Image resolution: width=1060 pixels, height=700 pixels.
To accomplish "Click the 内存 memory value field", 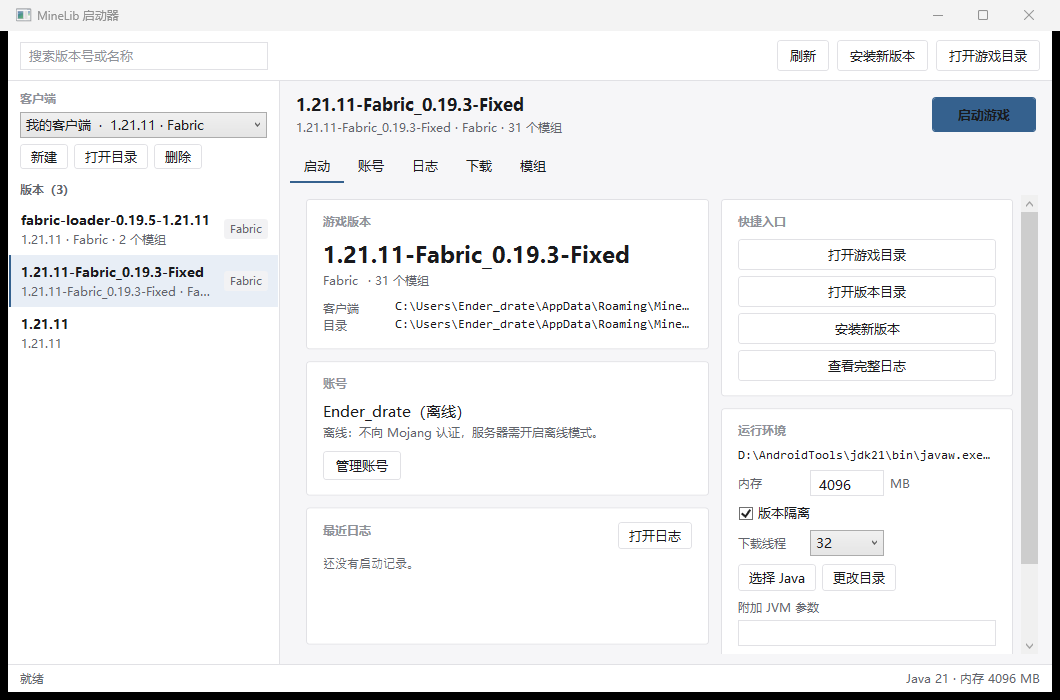I will click(x=846, y=484).
